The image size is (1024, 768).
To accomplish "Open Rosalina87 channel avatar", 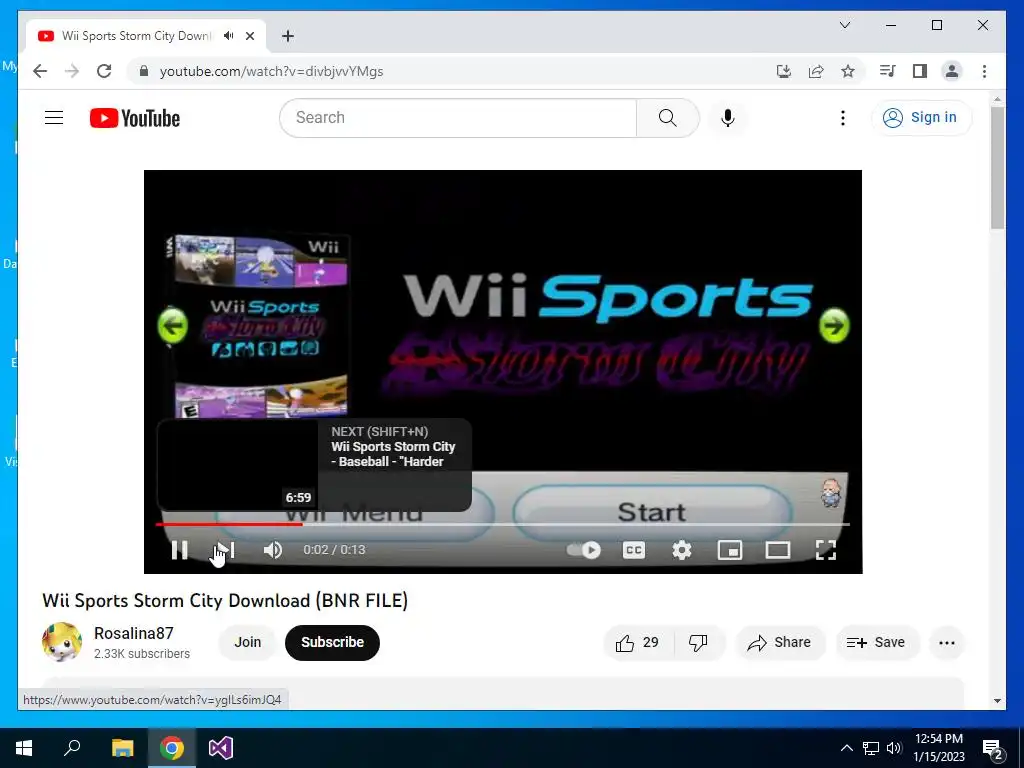I will click(x=62, y=642).
